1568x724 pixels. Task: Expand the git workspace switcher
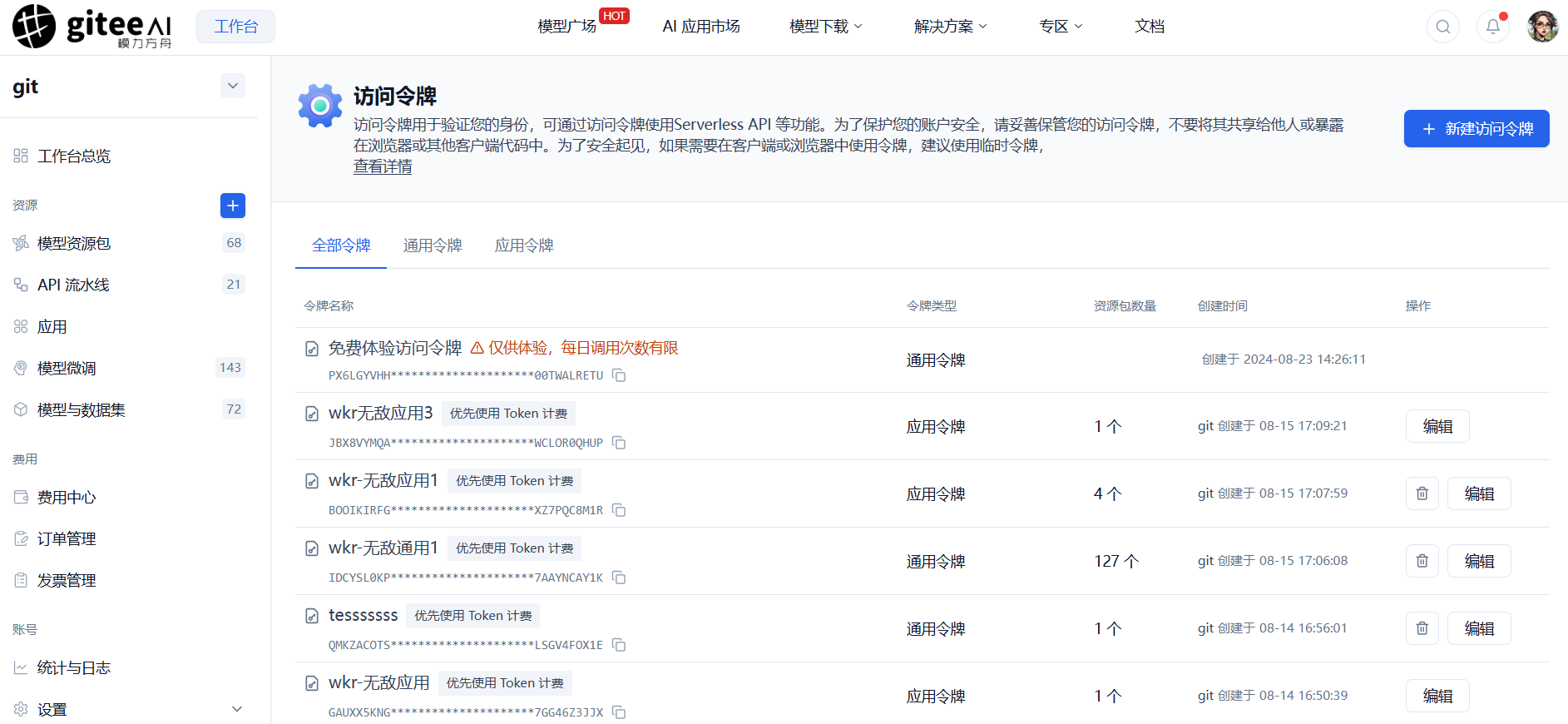233,86
